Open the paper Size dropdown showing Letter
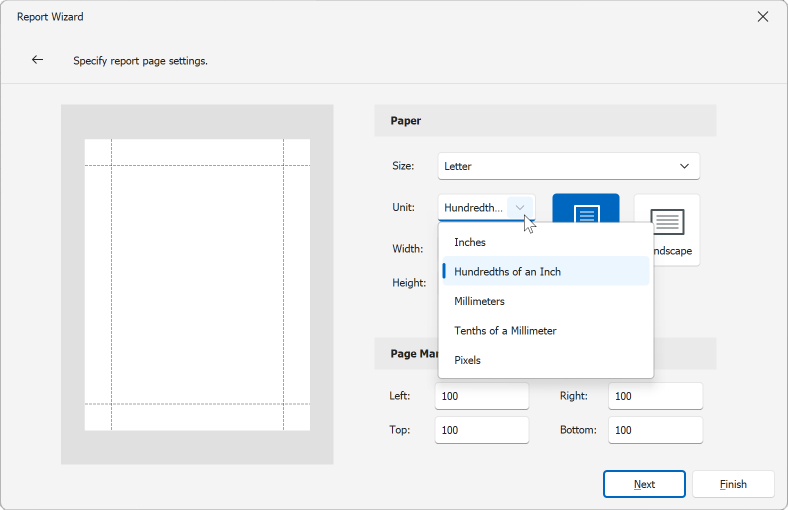 [x=568, y=166]
